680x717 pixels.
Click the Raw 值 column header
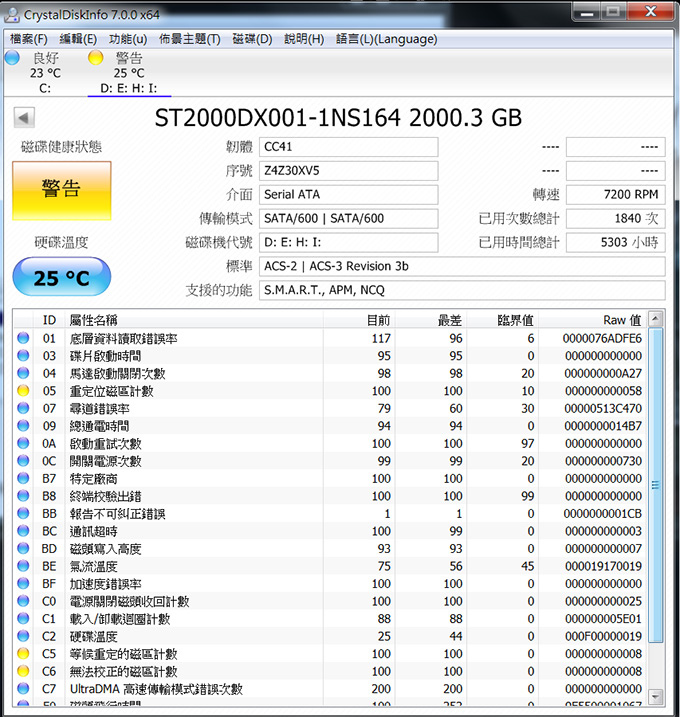[x=592, y=320]
